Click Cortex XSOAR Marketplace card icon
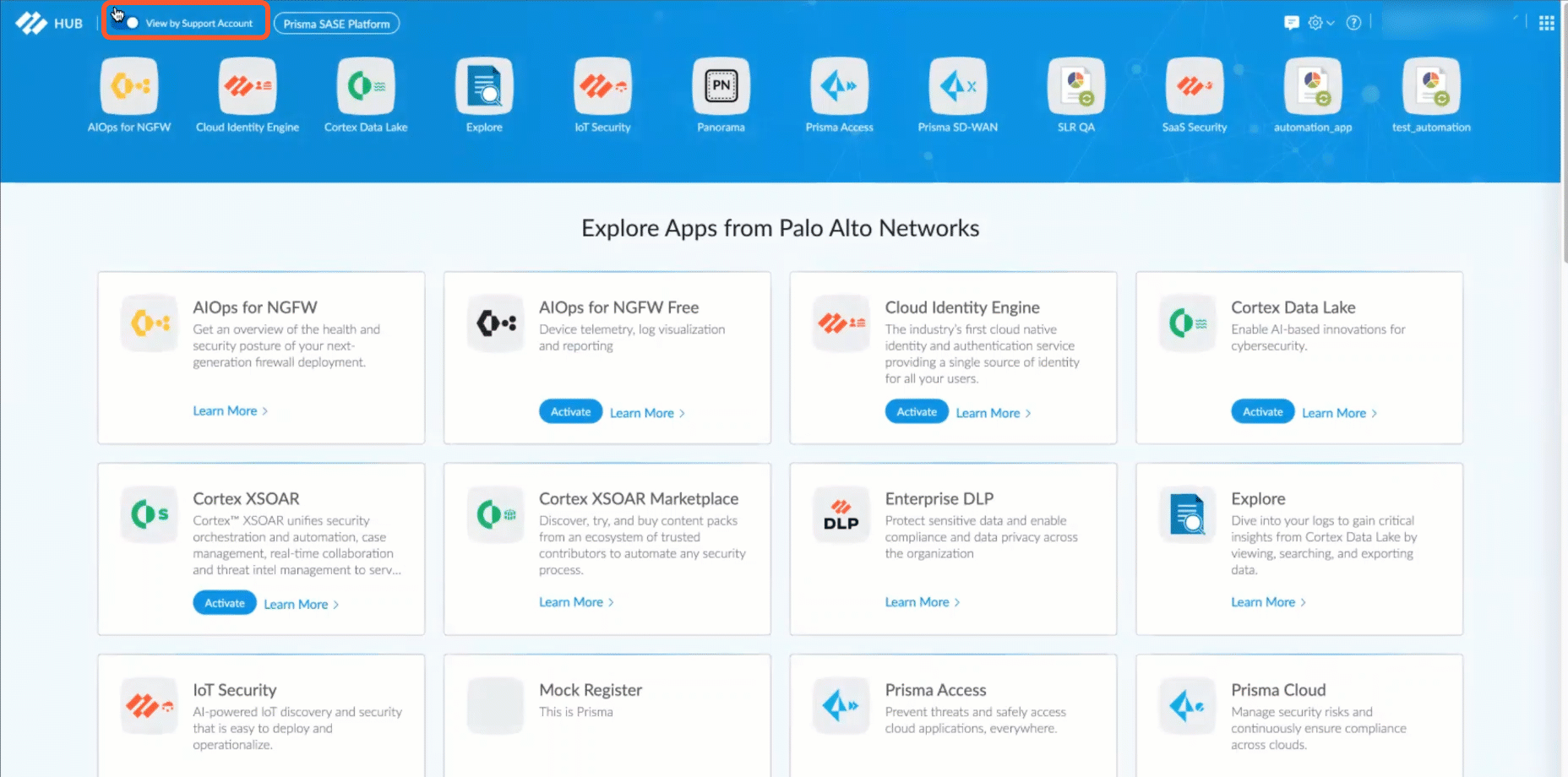This screenshot has width=1568, height=777. coord(496,513)
